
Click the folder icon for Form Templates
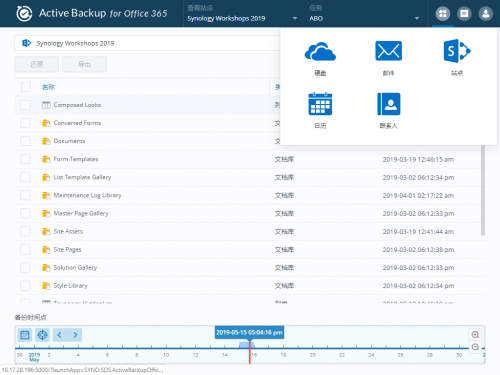click(46, 159)
